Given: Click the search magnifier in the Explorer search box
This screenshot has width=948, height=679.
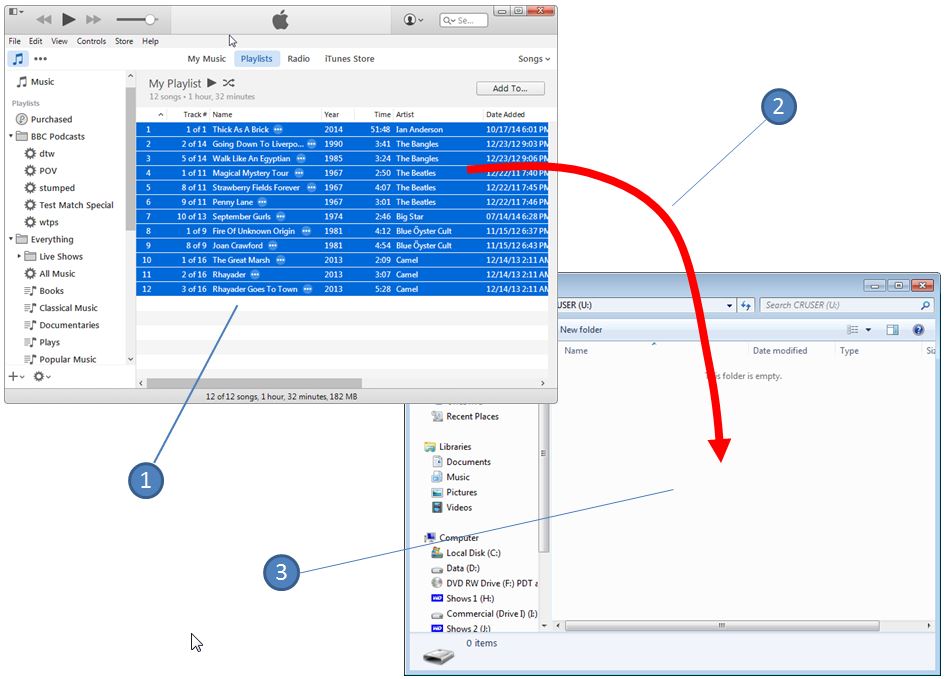Looking at the screenshot, I should pyautogui.click(x=925, y=305).
